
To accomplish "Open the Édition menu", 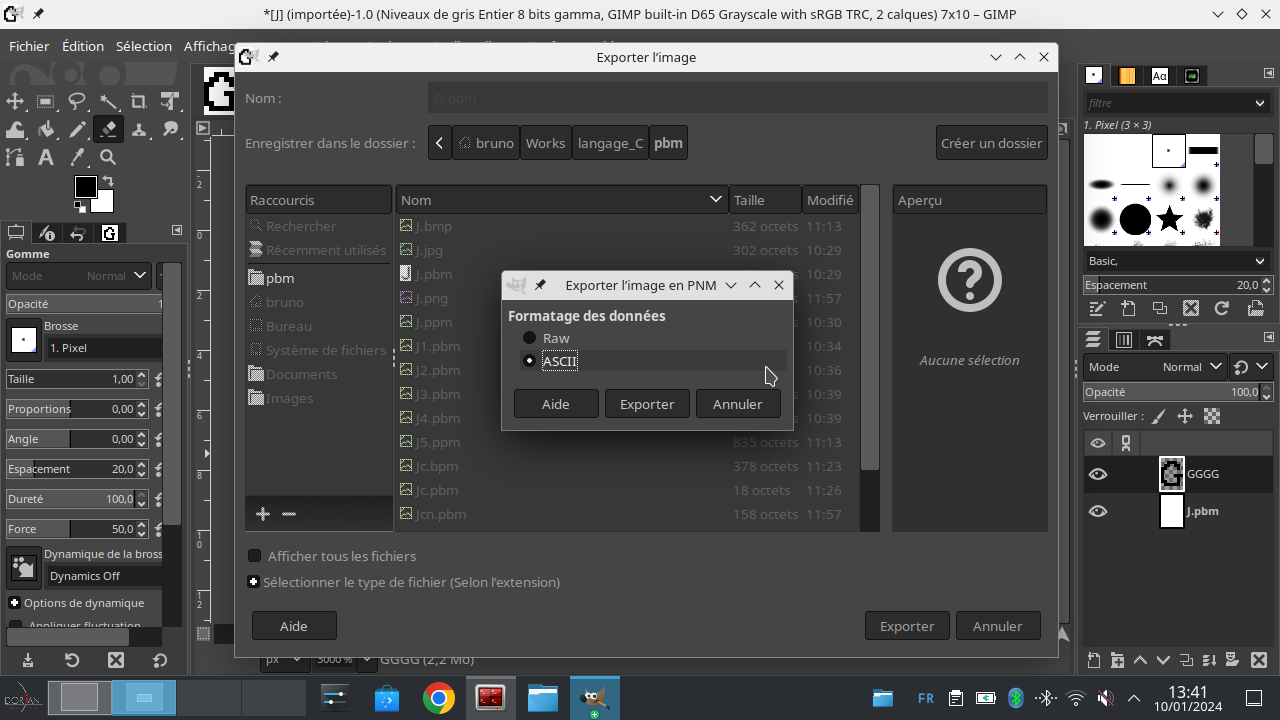I will point(82,46).
